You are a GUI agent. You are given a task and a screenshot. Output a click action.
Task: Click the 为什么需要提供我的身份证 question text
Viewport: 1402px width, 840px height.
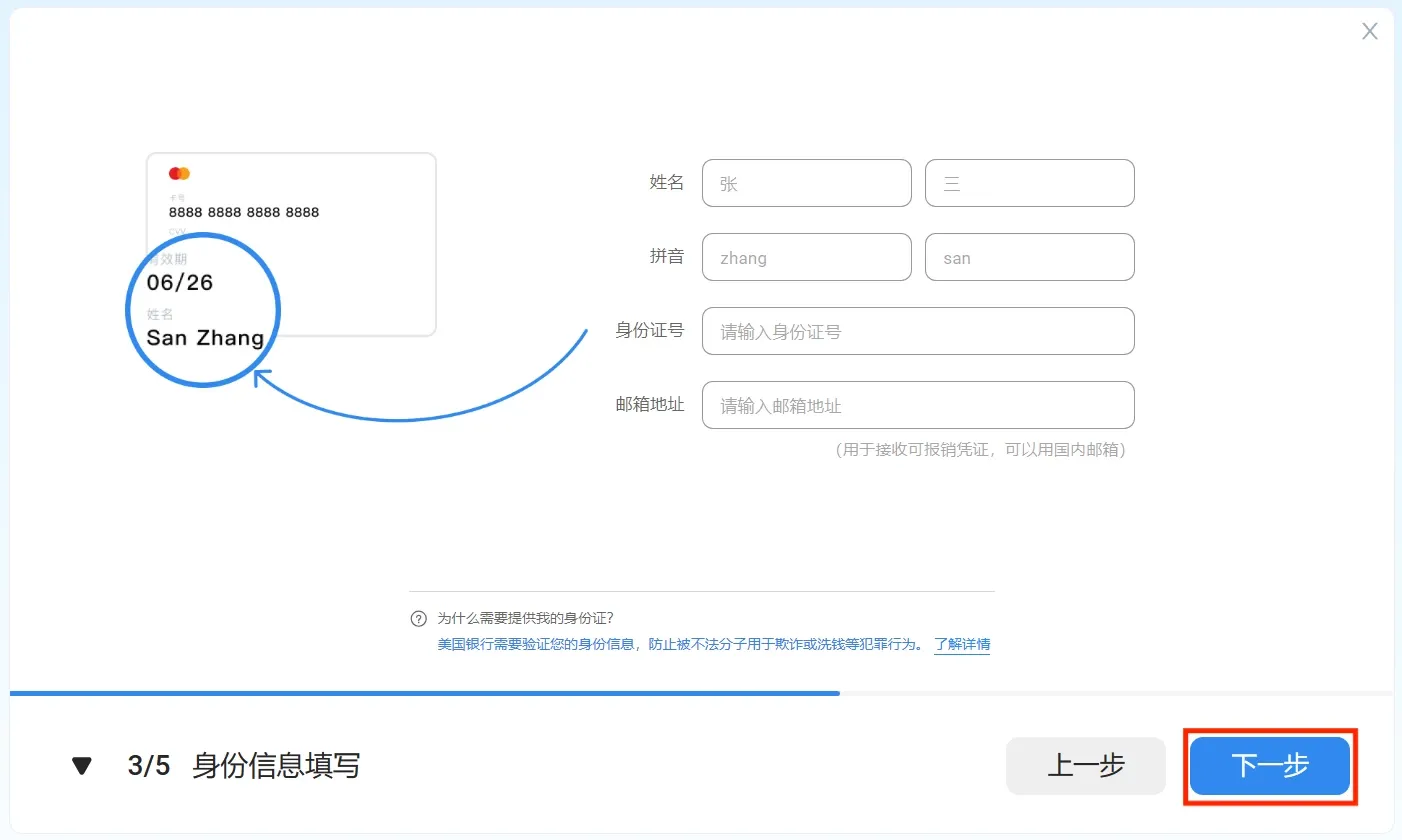tap(526, 619)
